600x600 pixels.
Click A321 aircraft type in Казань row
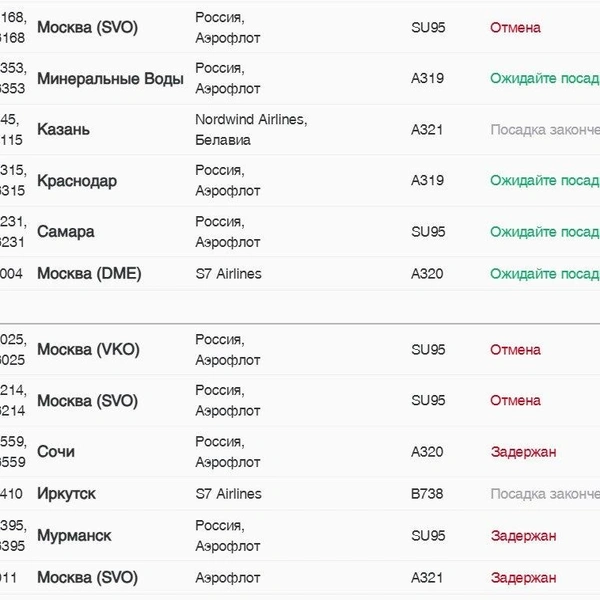(x=427, y=130)
